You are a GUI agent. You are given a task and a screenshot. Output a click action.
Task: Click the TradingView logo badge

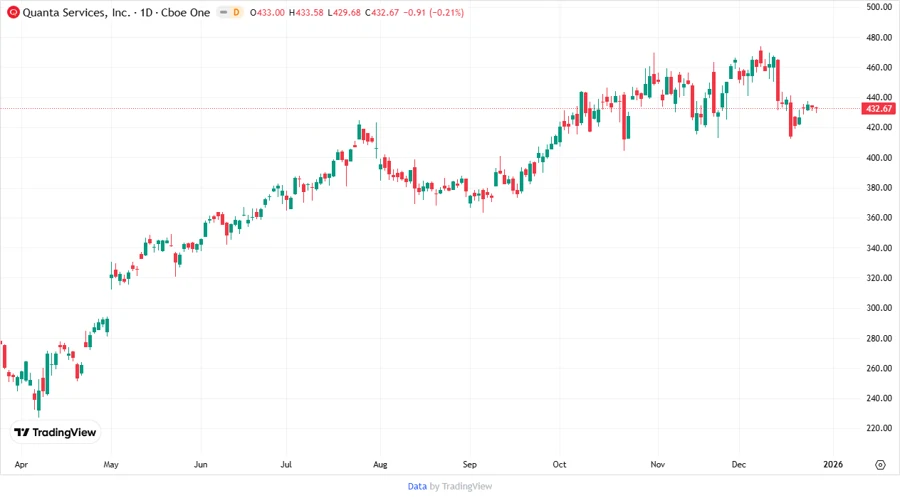click(56, 432)
